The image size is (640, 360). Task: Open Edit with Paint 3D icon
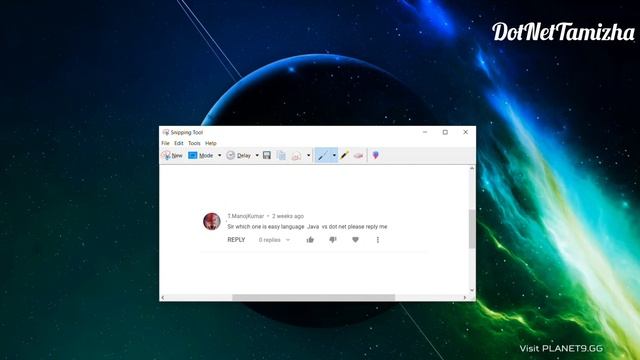376,155
